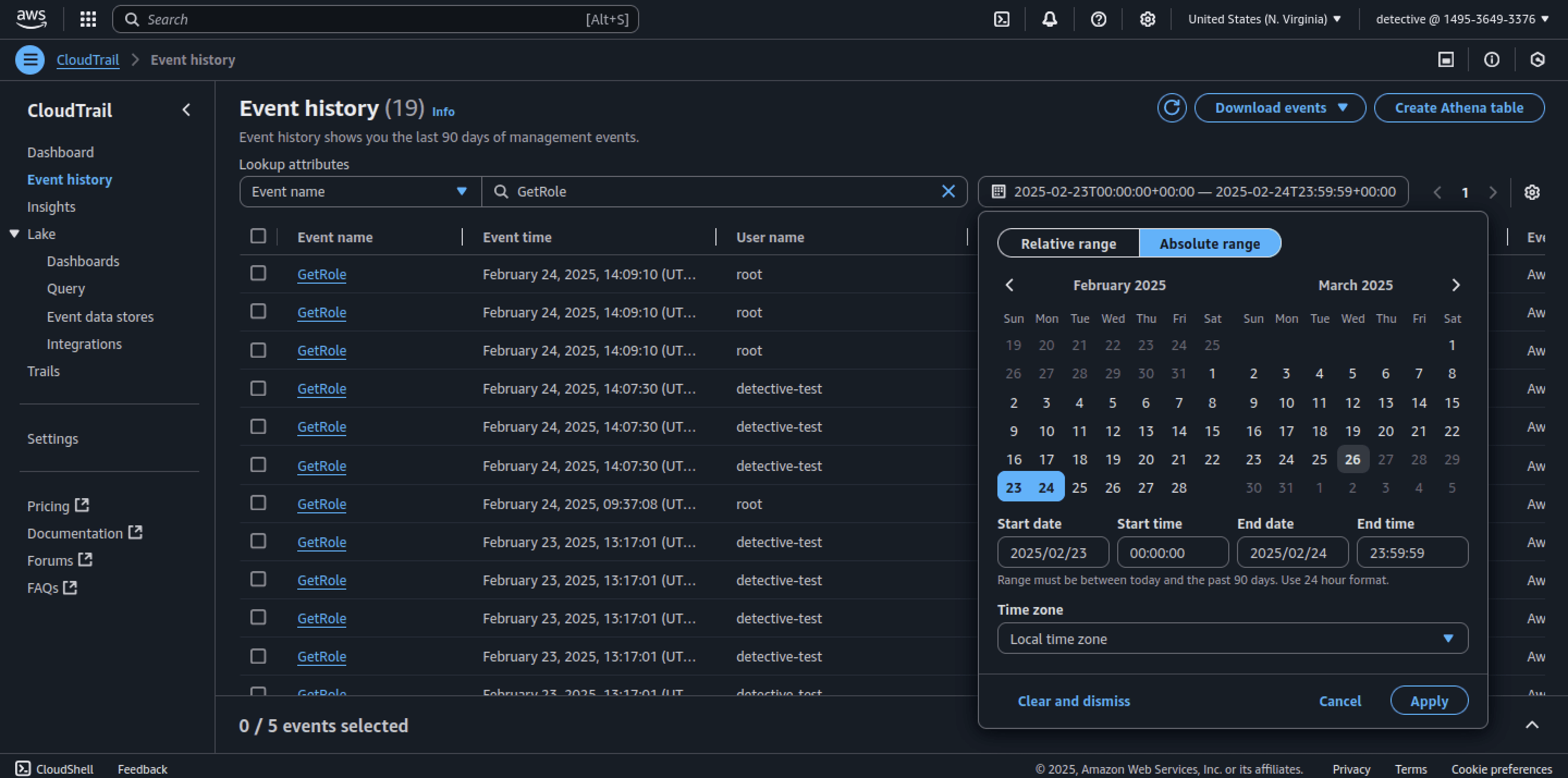Viewport: 1568px width, 778px height.
Task: Collapse the CloudTrail side navigation
Action: coord(186,109)
